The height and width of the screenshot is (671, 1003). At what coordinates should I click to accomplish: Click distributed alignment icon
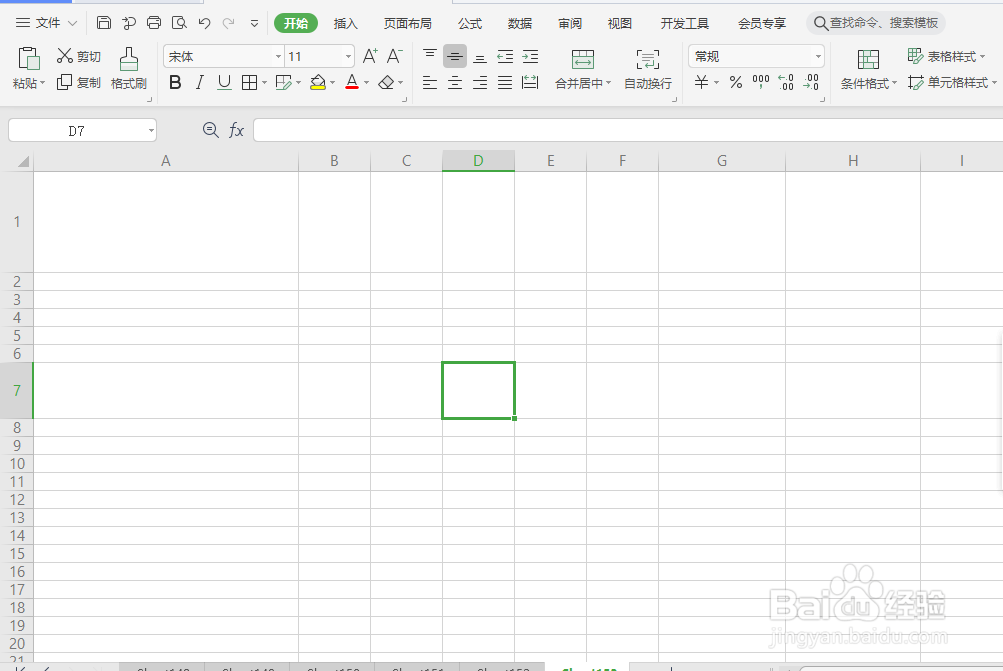[x=530, y=83]
